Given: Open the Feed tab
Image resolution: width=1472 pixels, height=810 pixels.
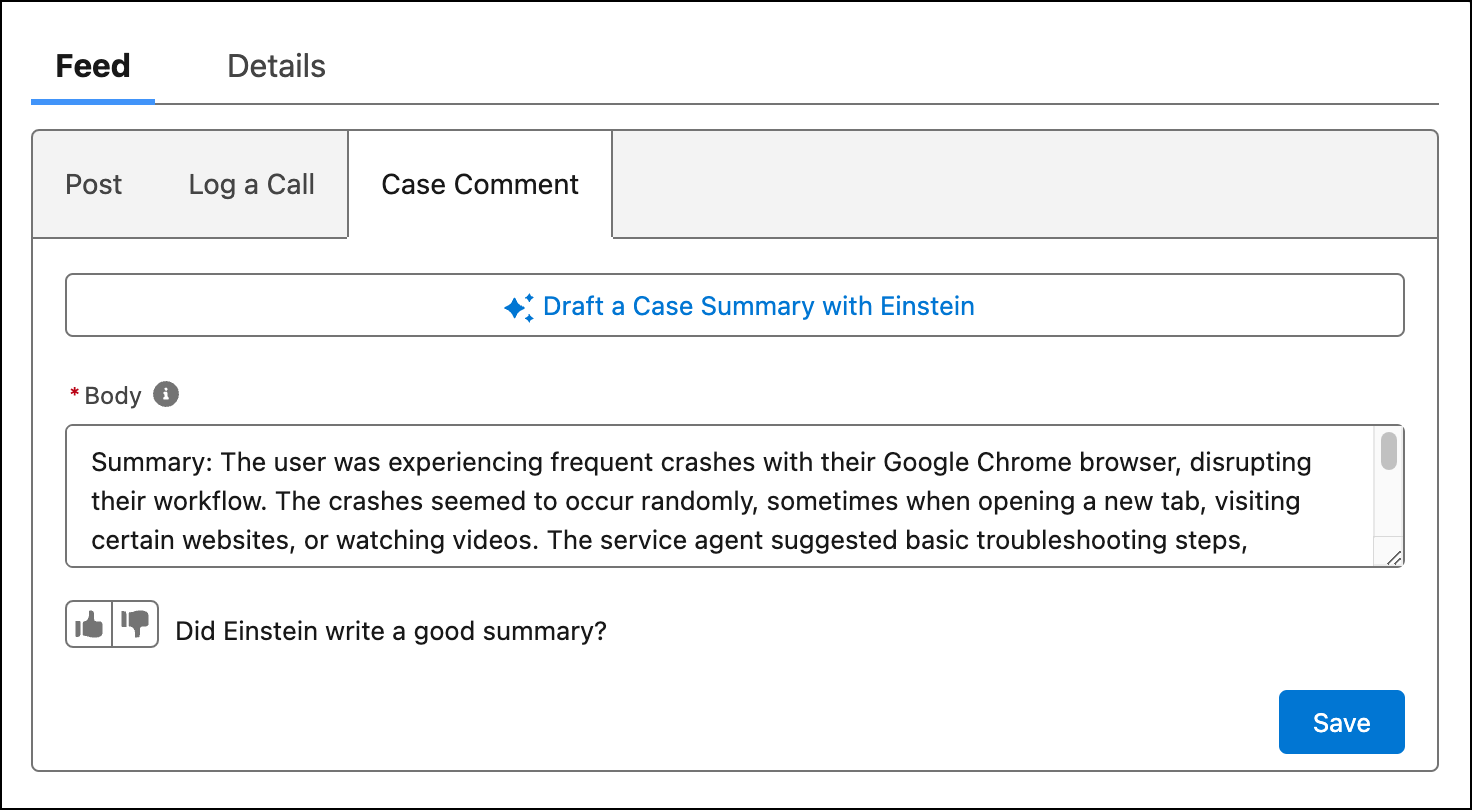Looking at the screenshot, I should 93,66.
